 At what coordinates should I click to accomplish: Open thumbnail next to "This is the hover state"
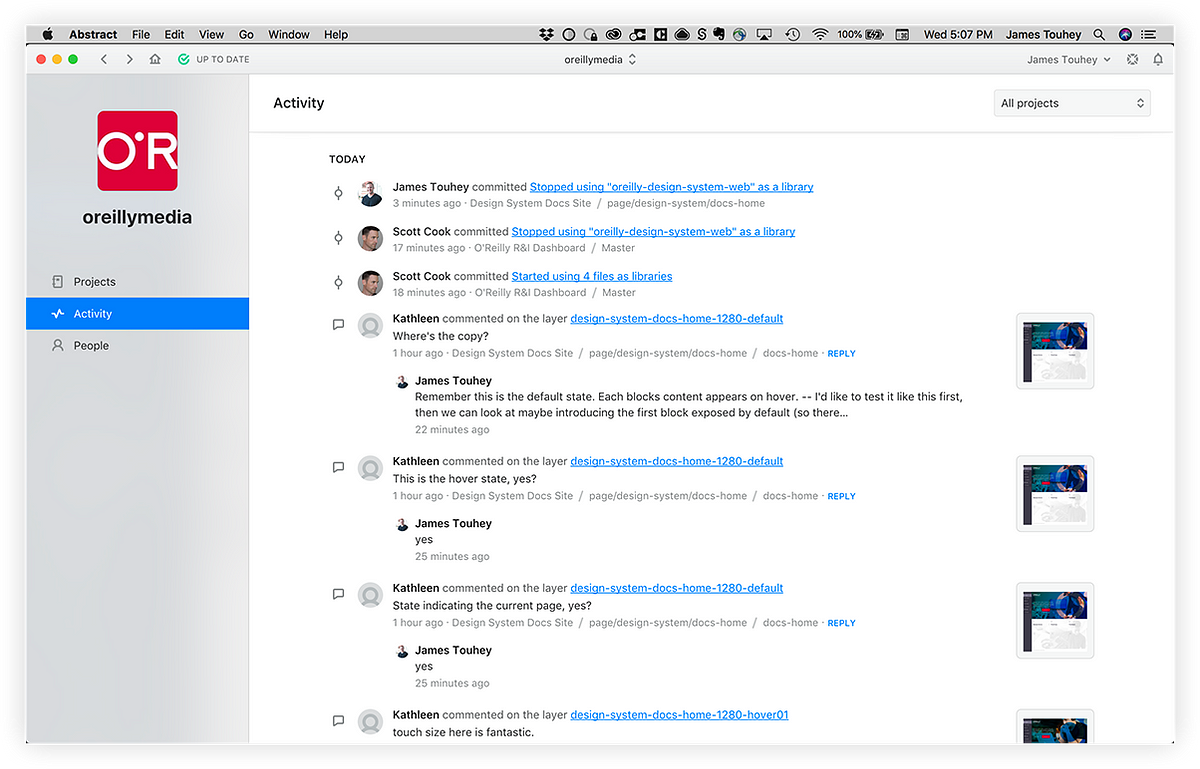click(x=1055, y=494)
